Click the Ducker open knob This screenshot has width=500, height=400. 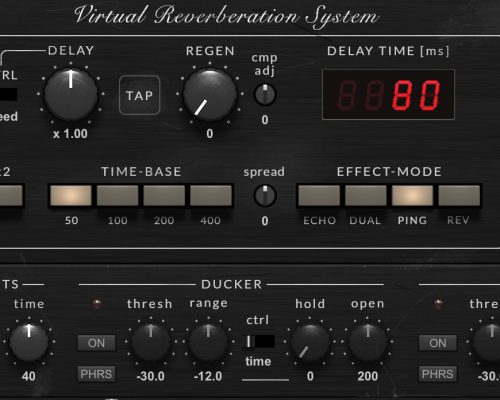(368, 342)
